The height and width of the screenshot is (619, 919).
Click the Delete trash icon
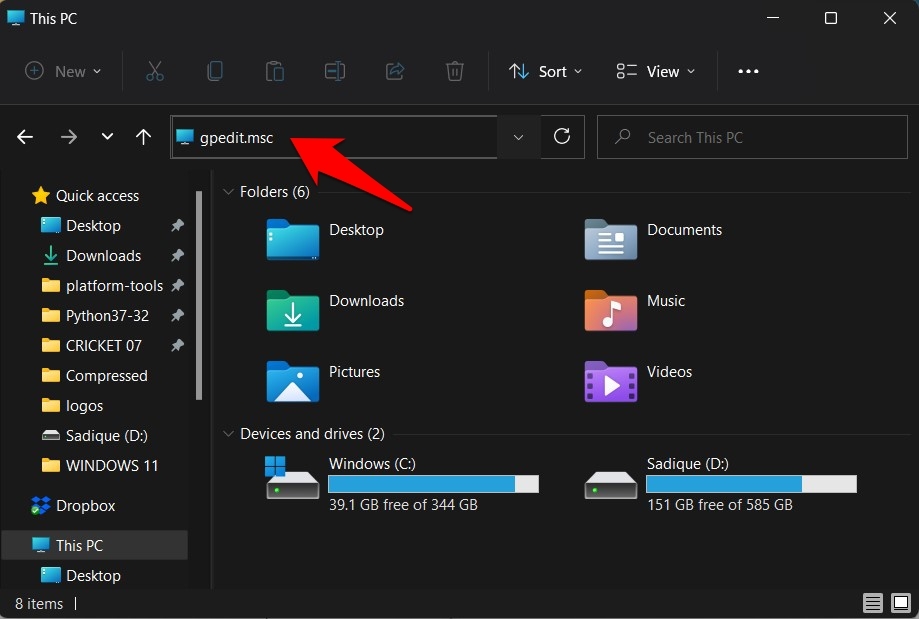pos(455,72)
